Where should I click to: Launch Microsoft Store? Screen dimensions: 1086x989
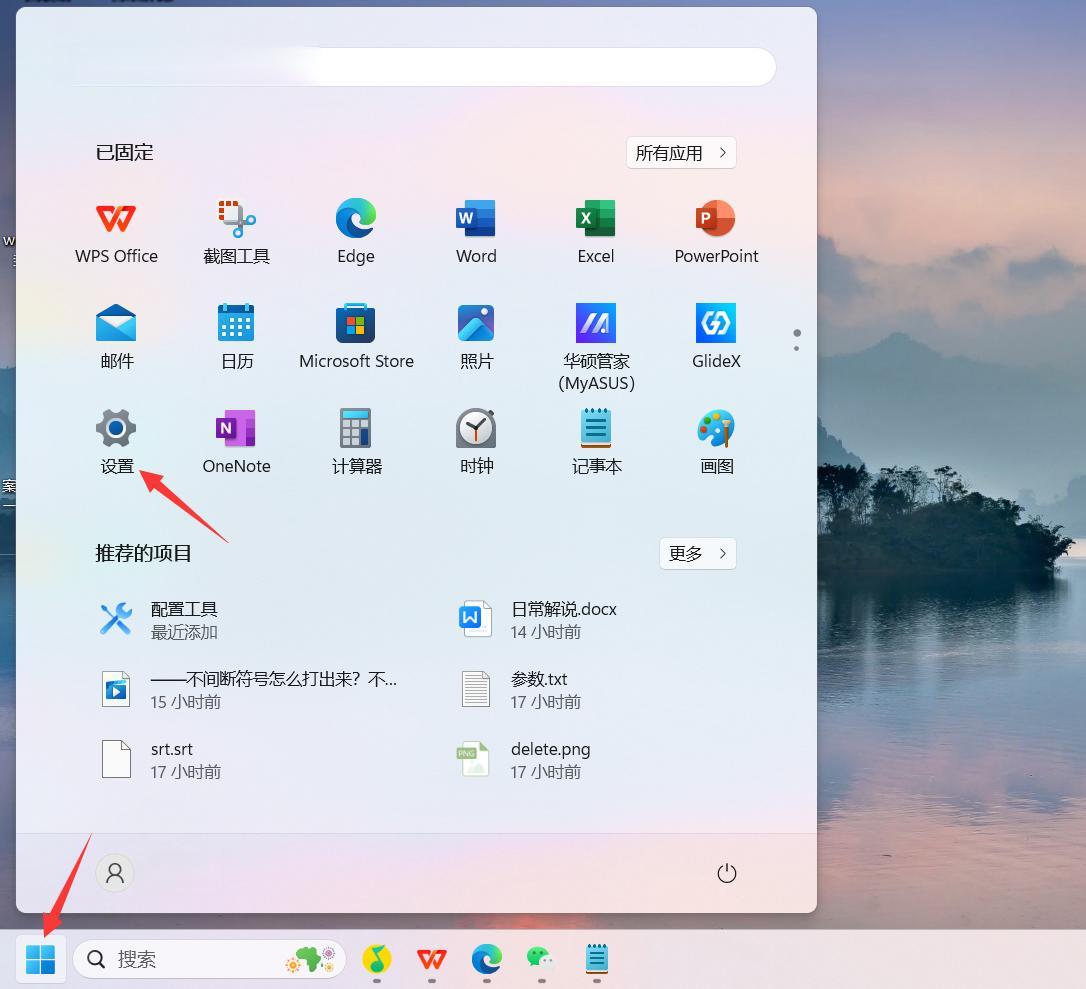(356, 337)
